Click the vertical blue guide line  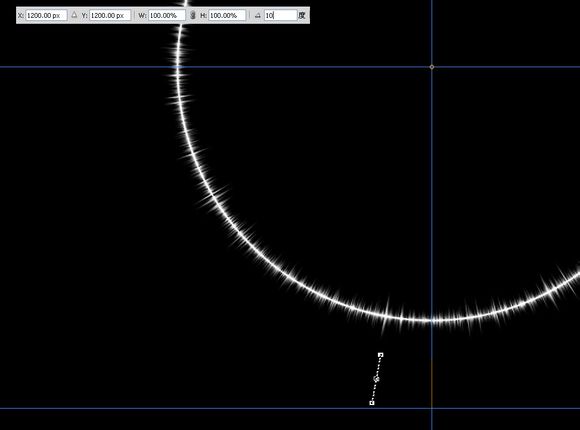pyautogui.click(x=431, y=185)
